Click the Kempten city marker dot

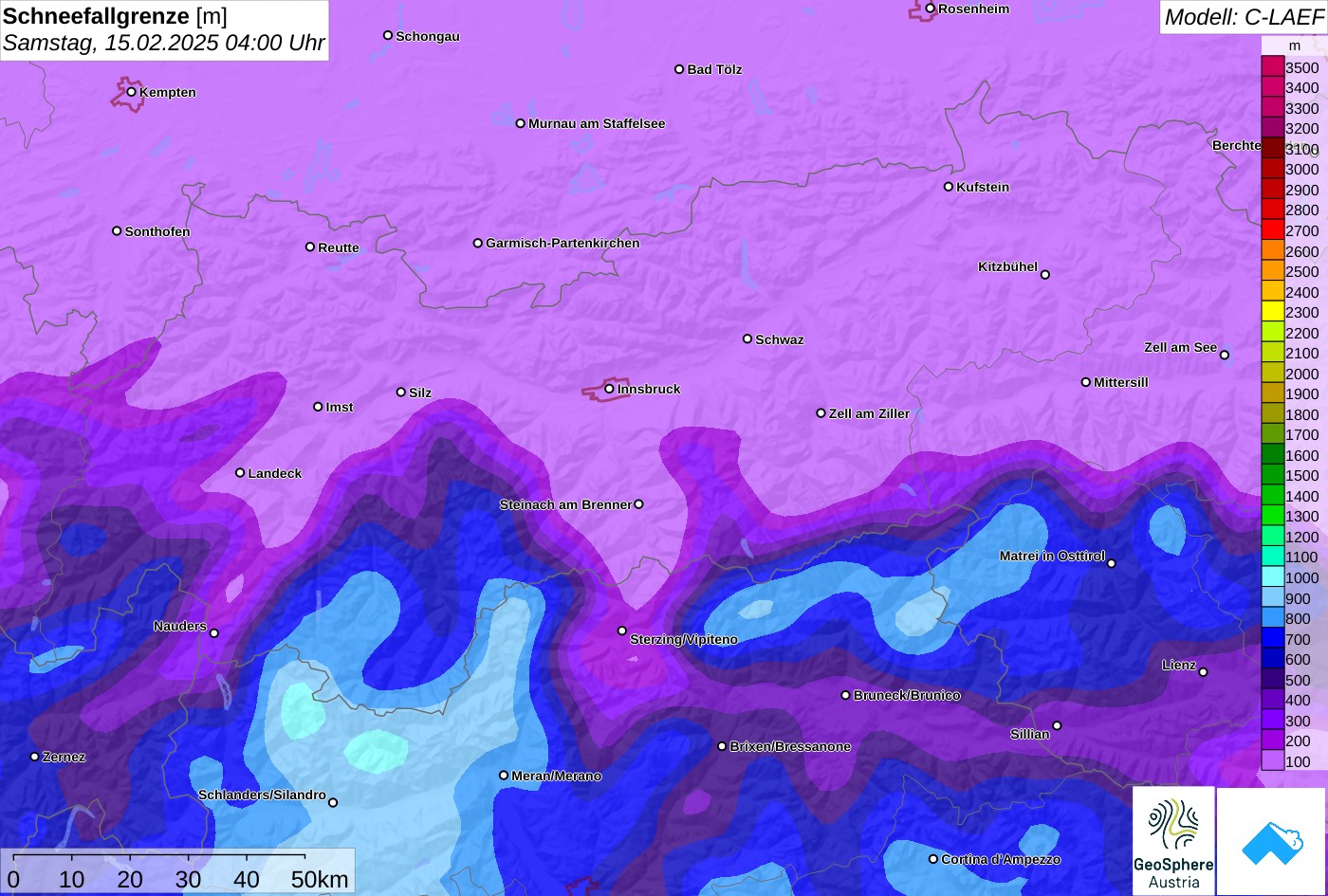point(131,92)
